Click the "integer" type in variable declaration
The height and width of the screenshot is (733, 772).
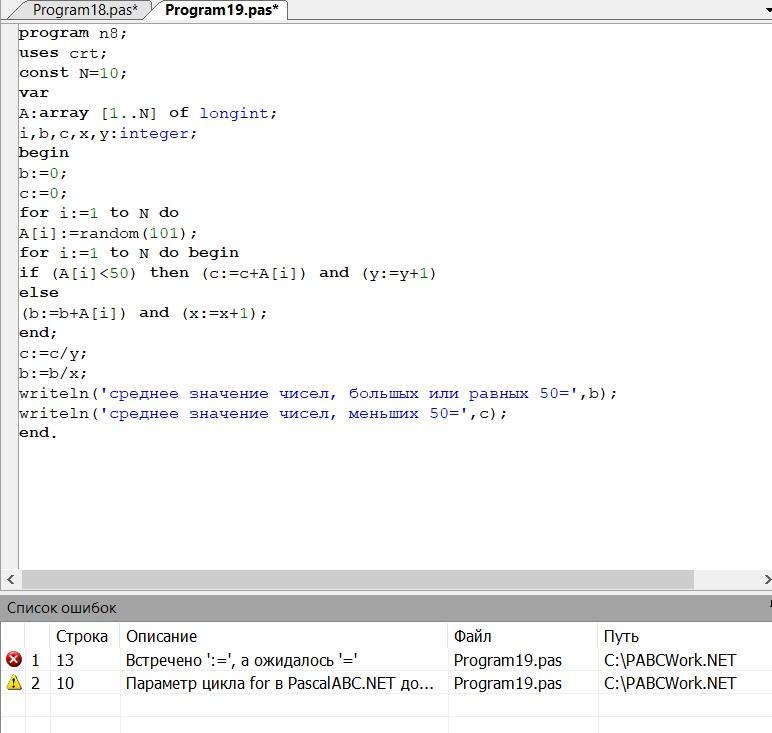point(154,133)
